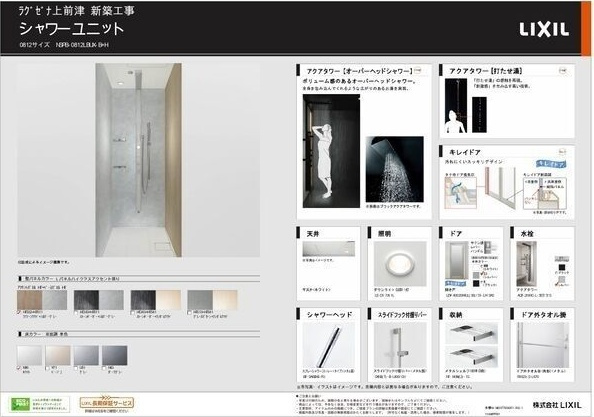The width and height of the screenshot is (594, 417).
Task: Pick the silver frame color in ドア card
Action: pyautogui.click(x=476, y=275)
